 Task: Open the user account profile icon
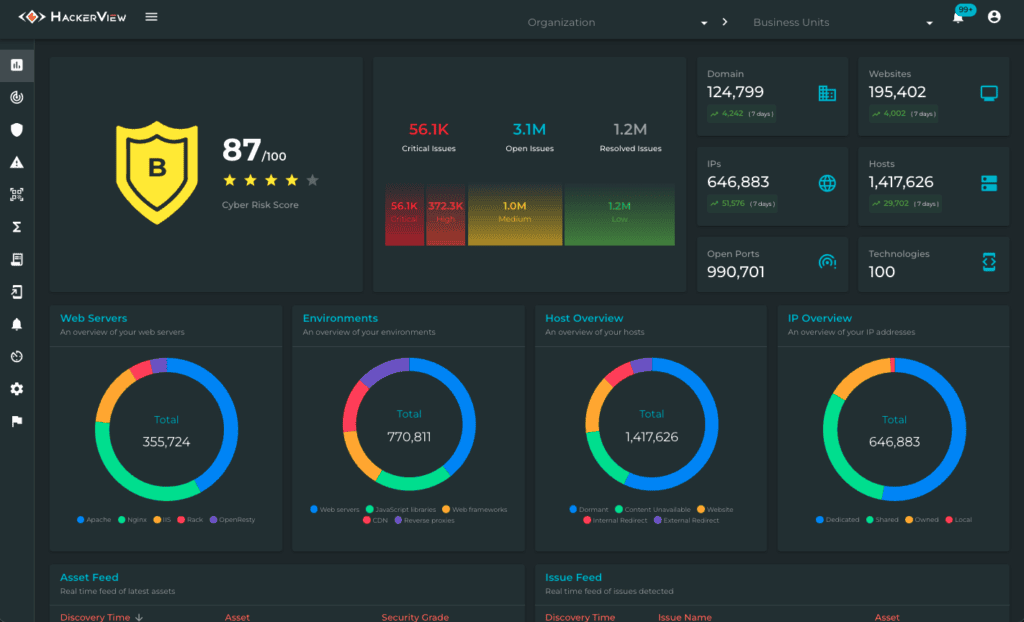coord(994,17)
